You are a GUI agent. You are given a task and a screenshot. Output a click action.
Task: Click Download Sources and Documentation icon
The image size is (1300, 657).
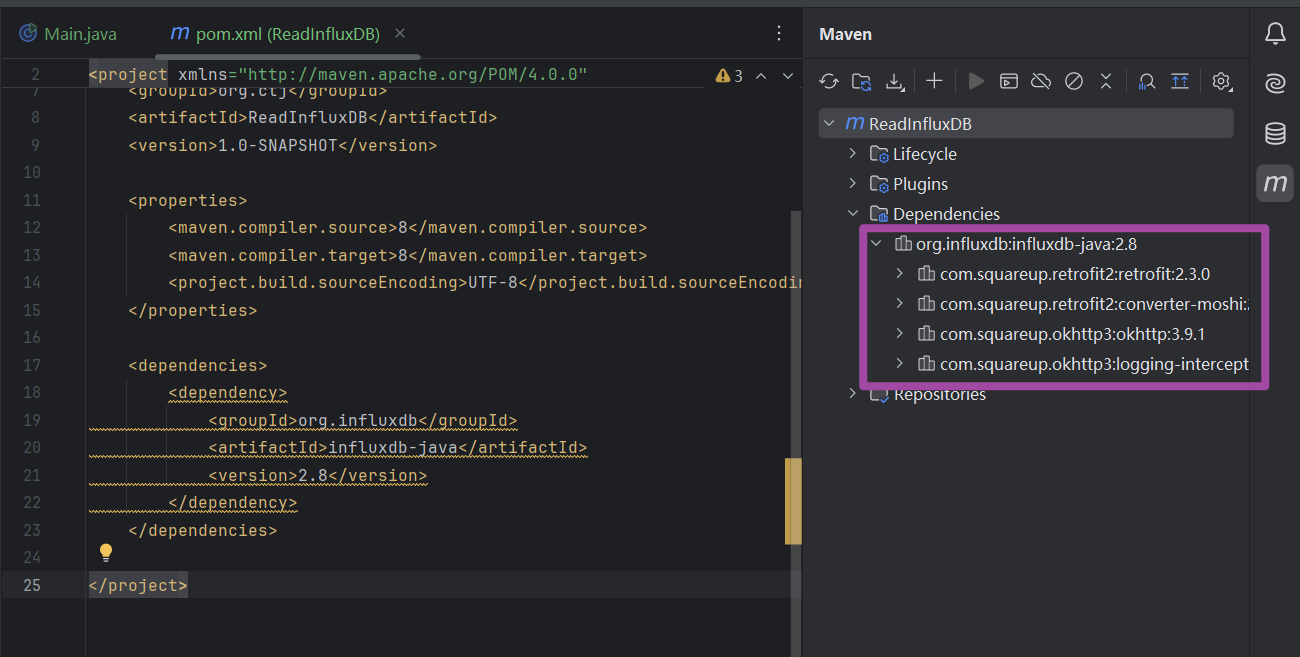coord(894,81)
